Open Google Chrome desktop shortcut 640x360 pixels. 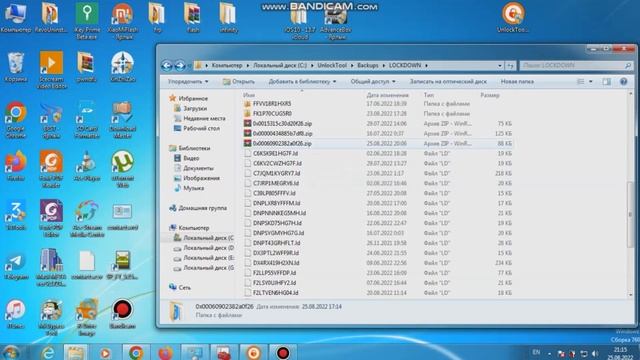point(16,120)
